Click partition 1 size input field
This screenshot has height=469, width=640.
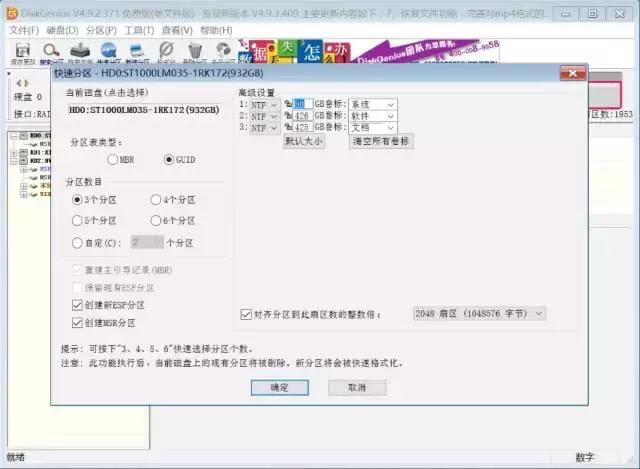click(x=303, y=104)
